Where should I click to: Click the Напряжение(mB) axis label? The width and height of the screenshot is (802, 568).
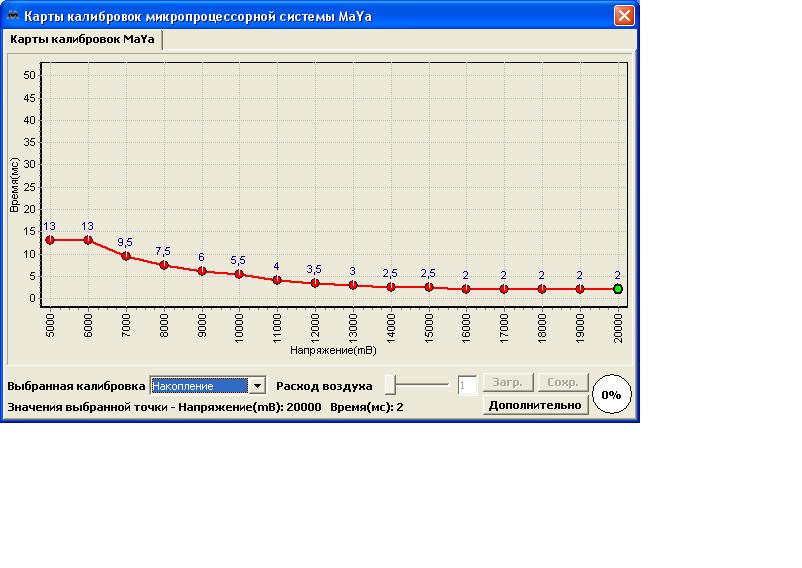pos(333,350)
